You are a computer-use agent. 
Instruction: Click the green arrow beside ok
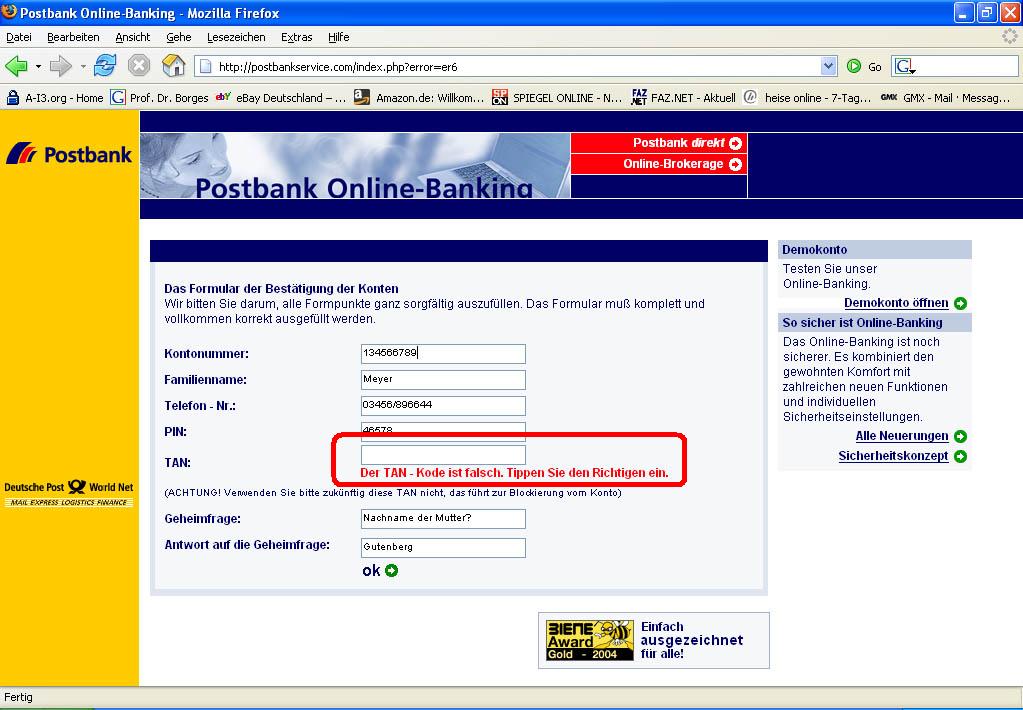tap(391, 571)
